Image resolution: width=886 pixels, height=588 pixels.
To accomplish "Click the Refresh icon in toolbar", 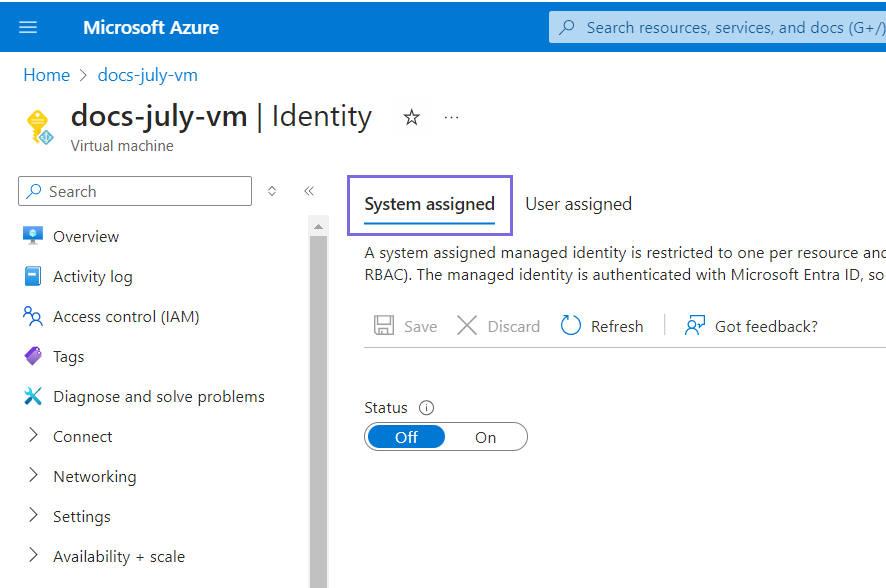I will click(x=571, y=326).
